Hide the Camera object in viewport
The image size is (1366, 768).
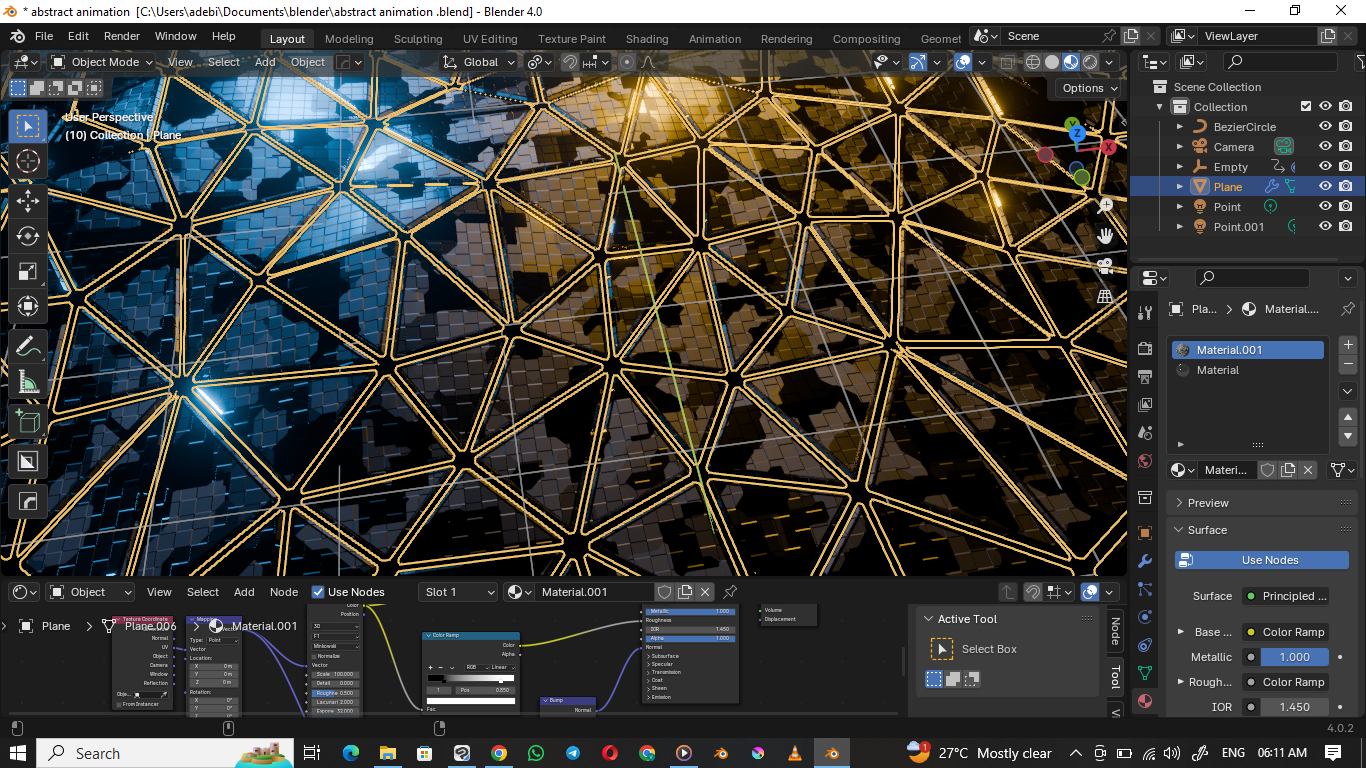pyautogui.click(x=1325, y=147)
